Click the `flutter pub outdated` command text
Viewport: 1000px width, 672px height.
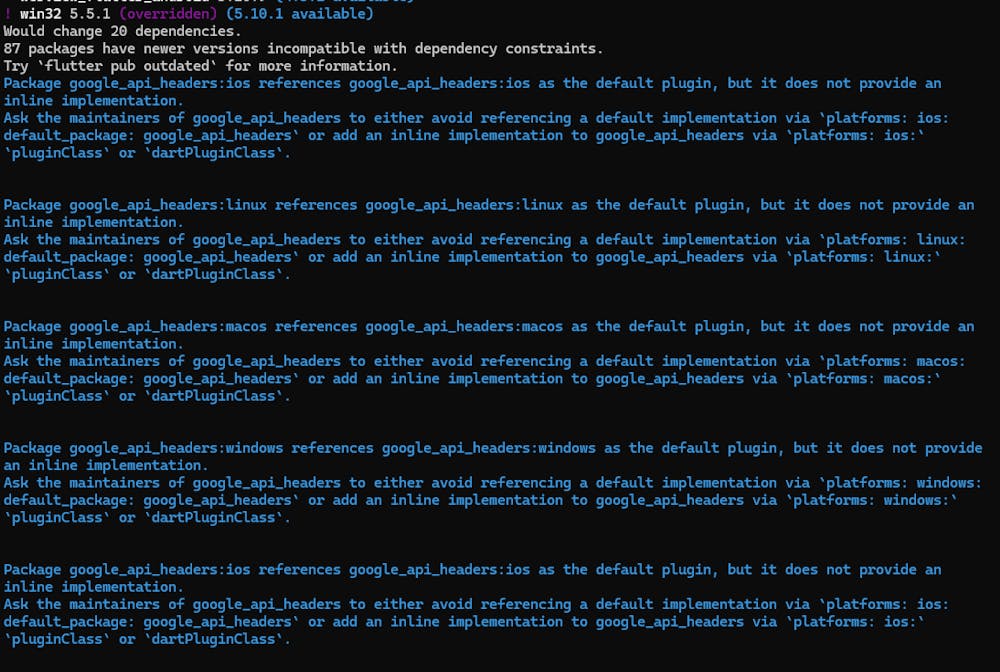coord(127,66)
